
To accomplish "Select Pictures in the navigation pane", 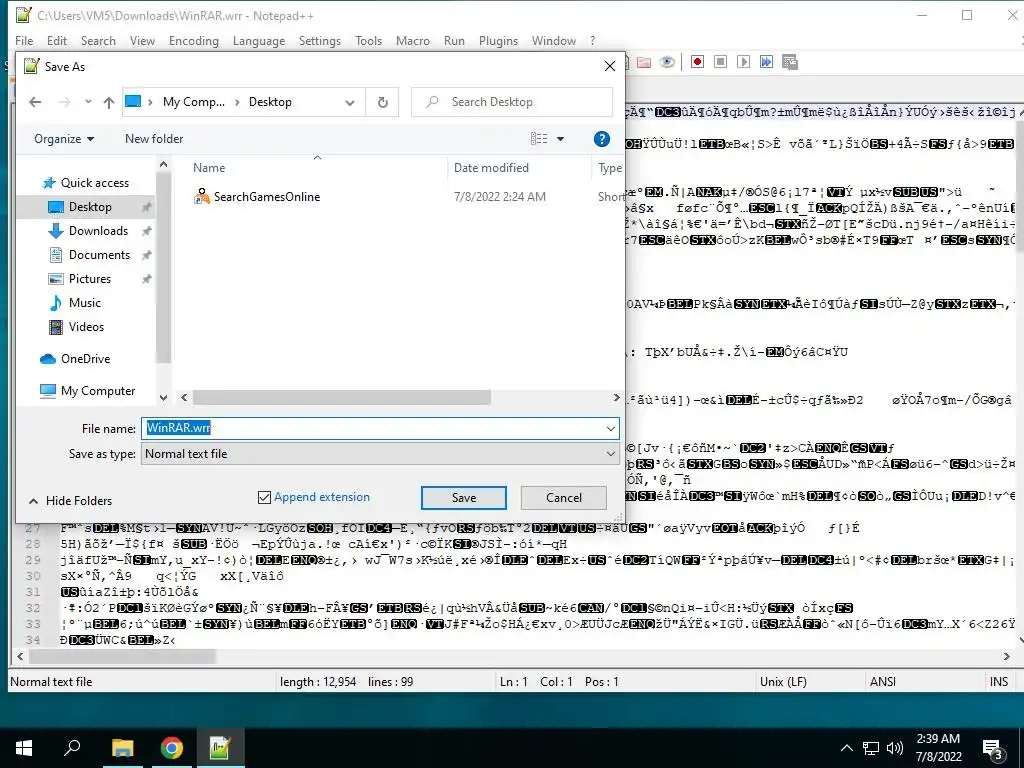I will coord(89,279).
